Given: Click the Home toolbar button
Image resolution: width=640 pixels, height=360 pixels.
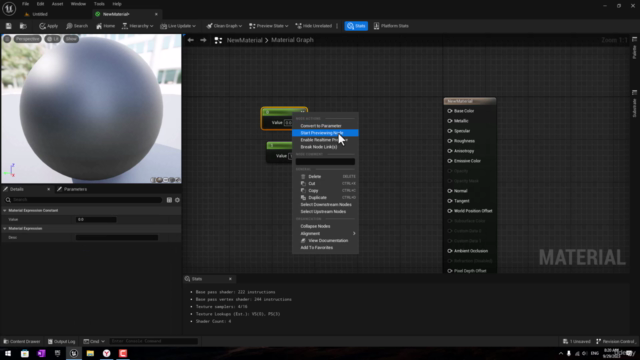Looking at the screenshot, I should coord(105,26).
